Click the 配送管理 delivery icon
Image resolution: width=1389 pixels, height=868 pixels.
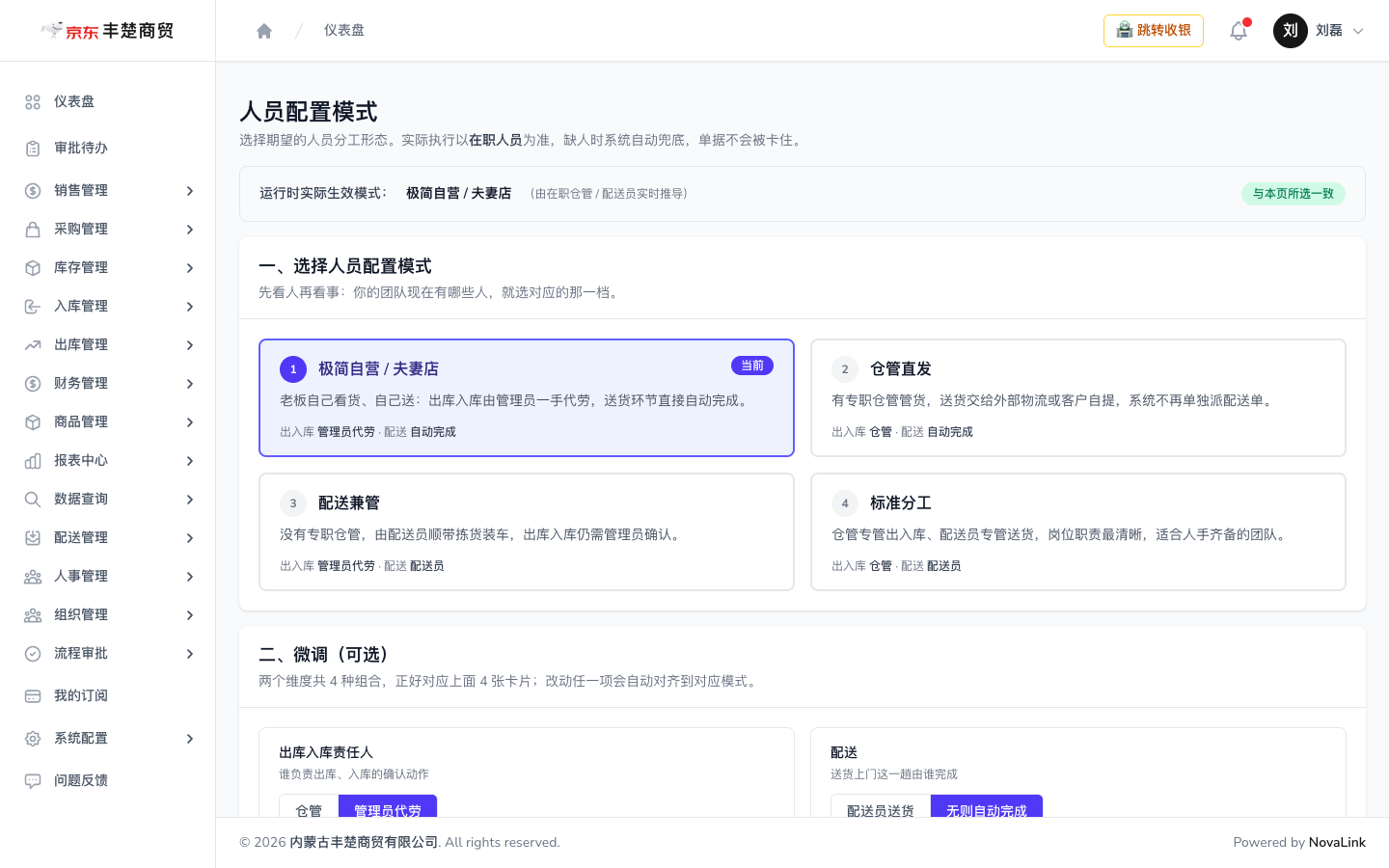(33, 538)
